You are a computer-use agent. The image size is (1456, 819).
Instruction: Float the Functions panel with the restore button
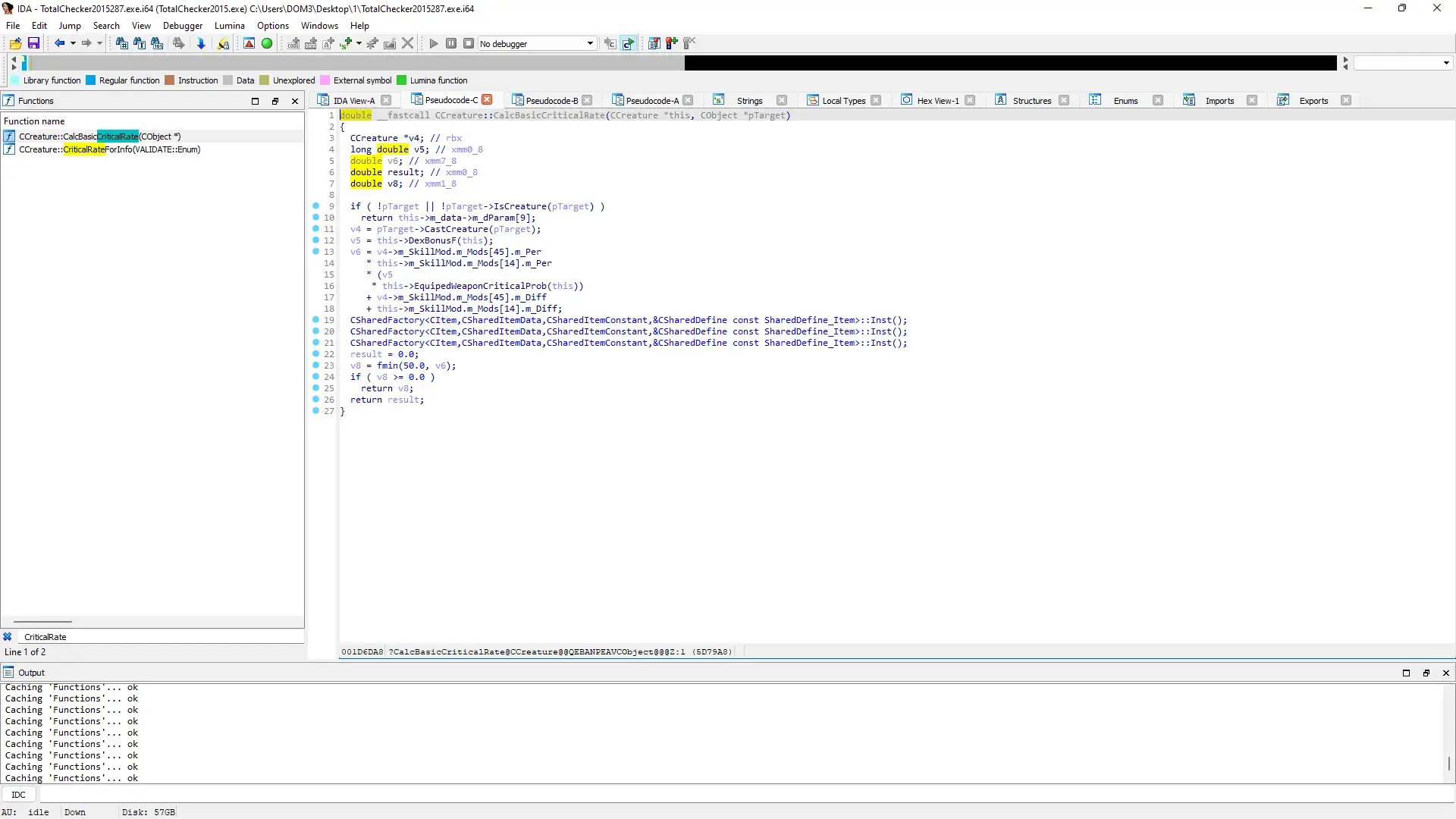pyautogui.click(x=275, y=101)
